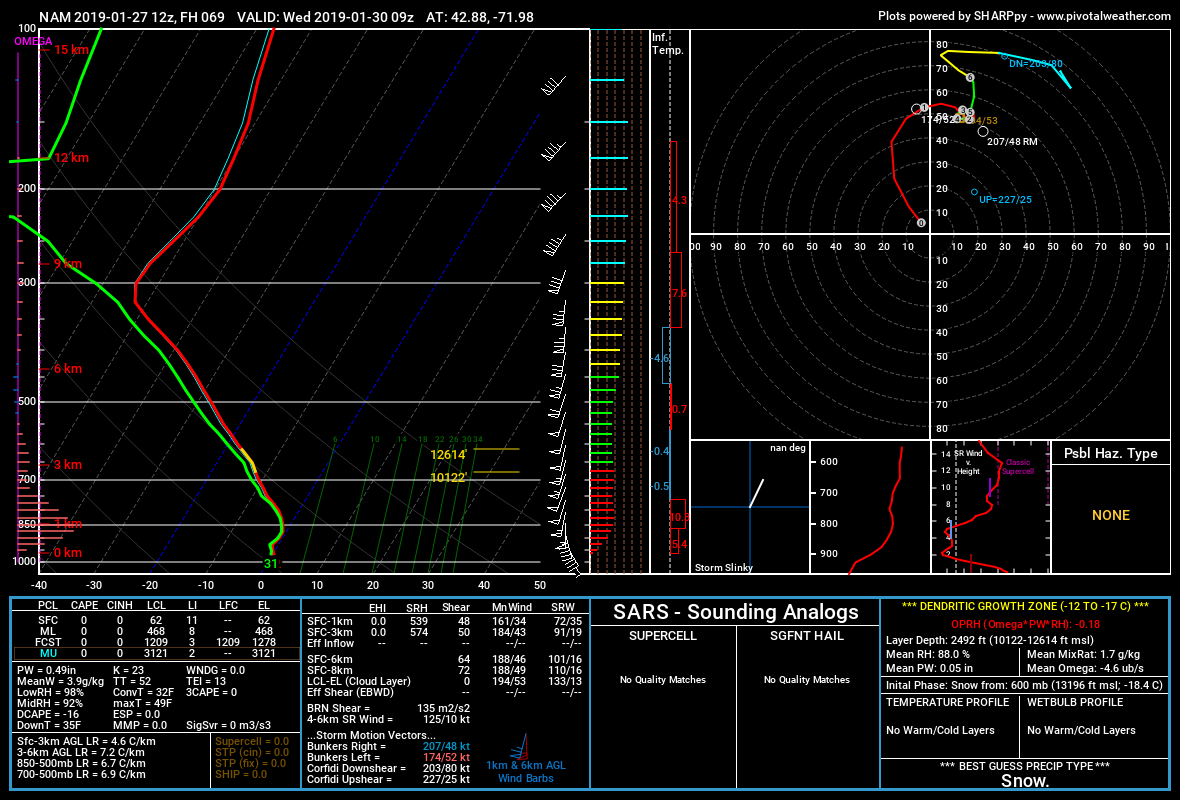Click the OPRH -0.18 value line
Image resolution: width=1180 pixels, height=800 pixels.
point(1025,624)
